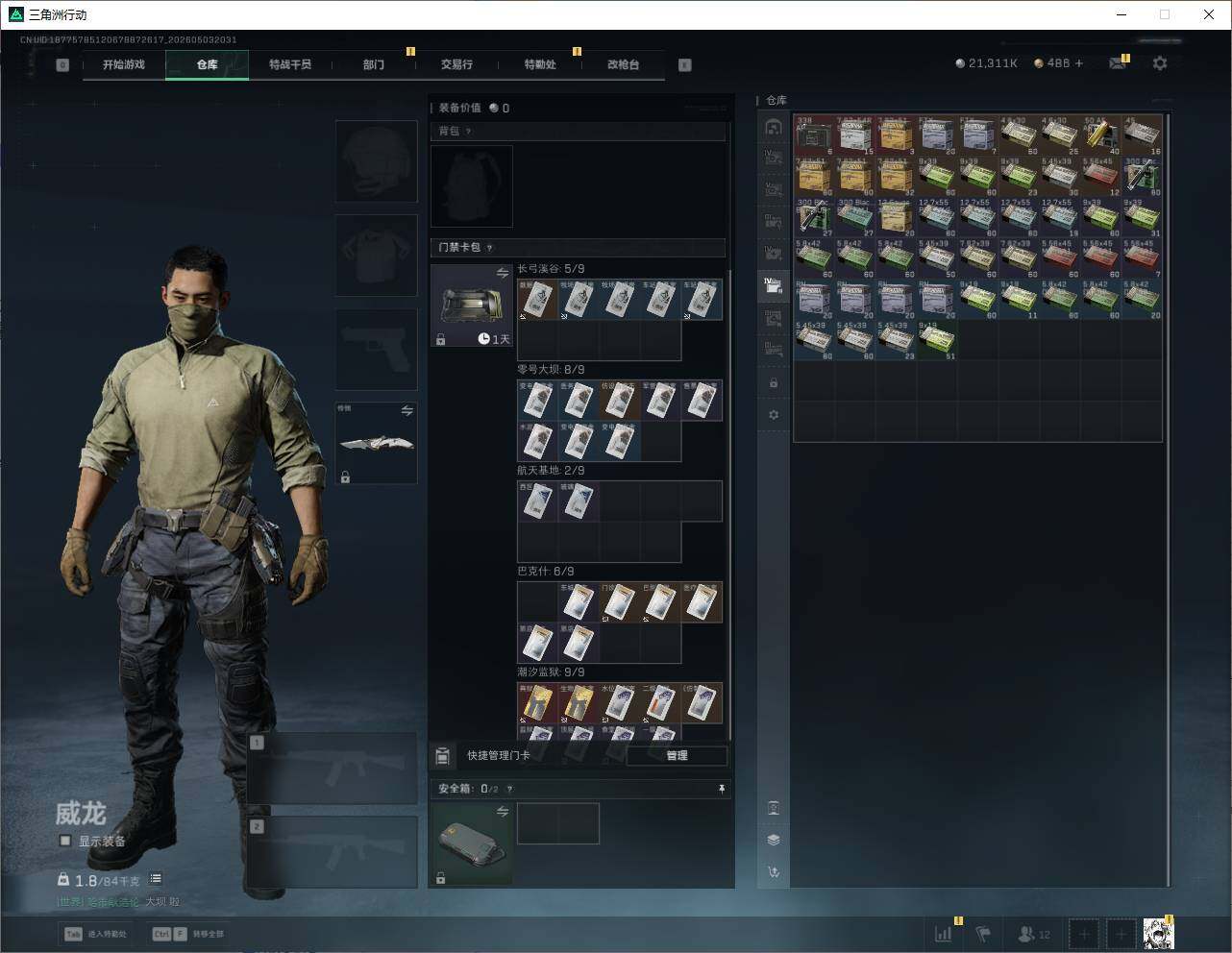The image size is (1232, 953).
Task: Select the empty helmet equipment slot
Action: pos(376,161)
